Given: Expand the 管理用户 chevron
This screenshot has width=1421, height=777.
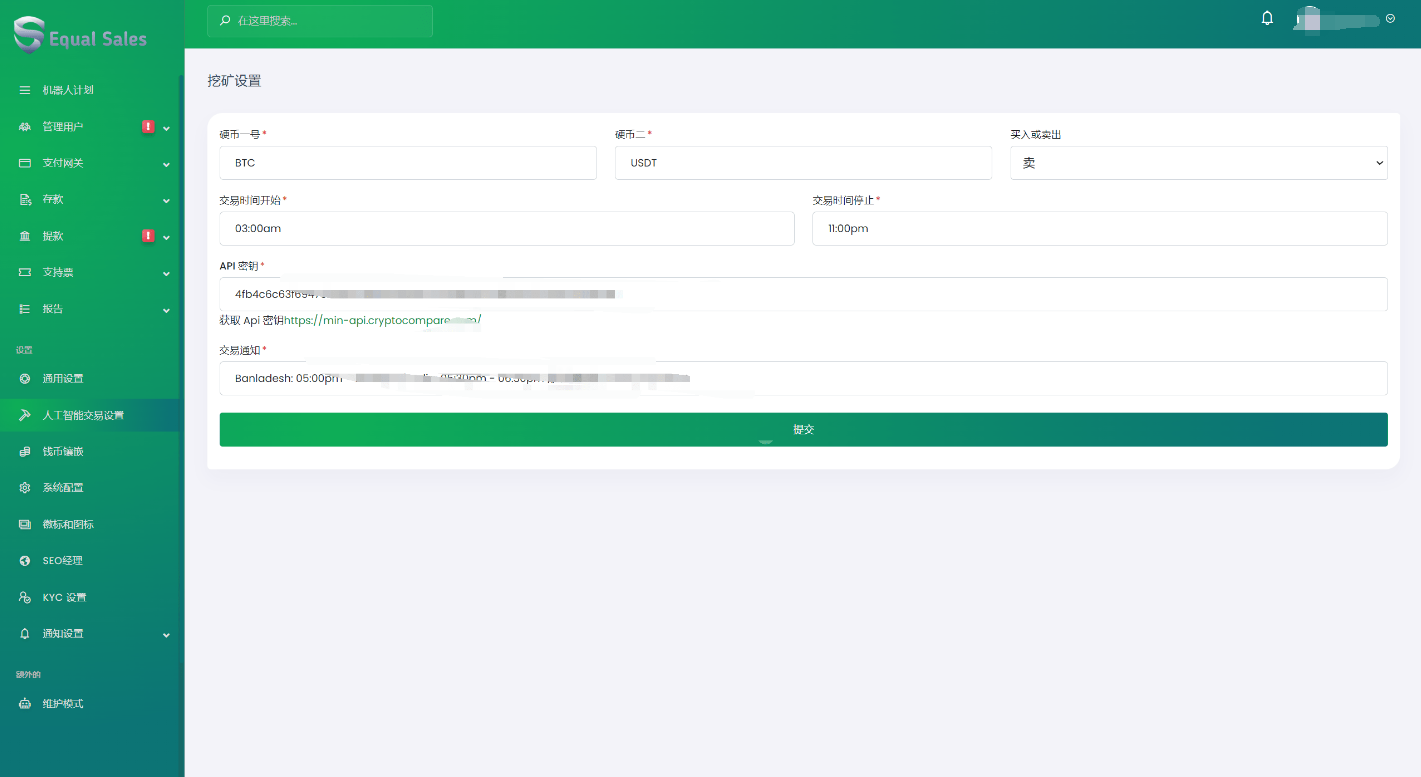Looking at the screenshot, I should point(166,128).
